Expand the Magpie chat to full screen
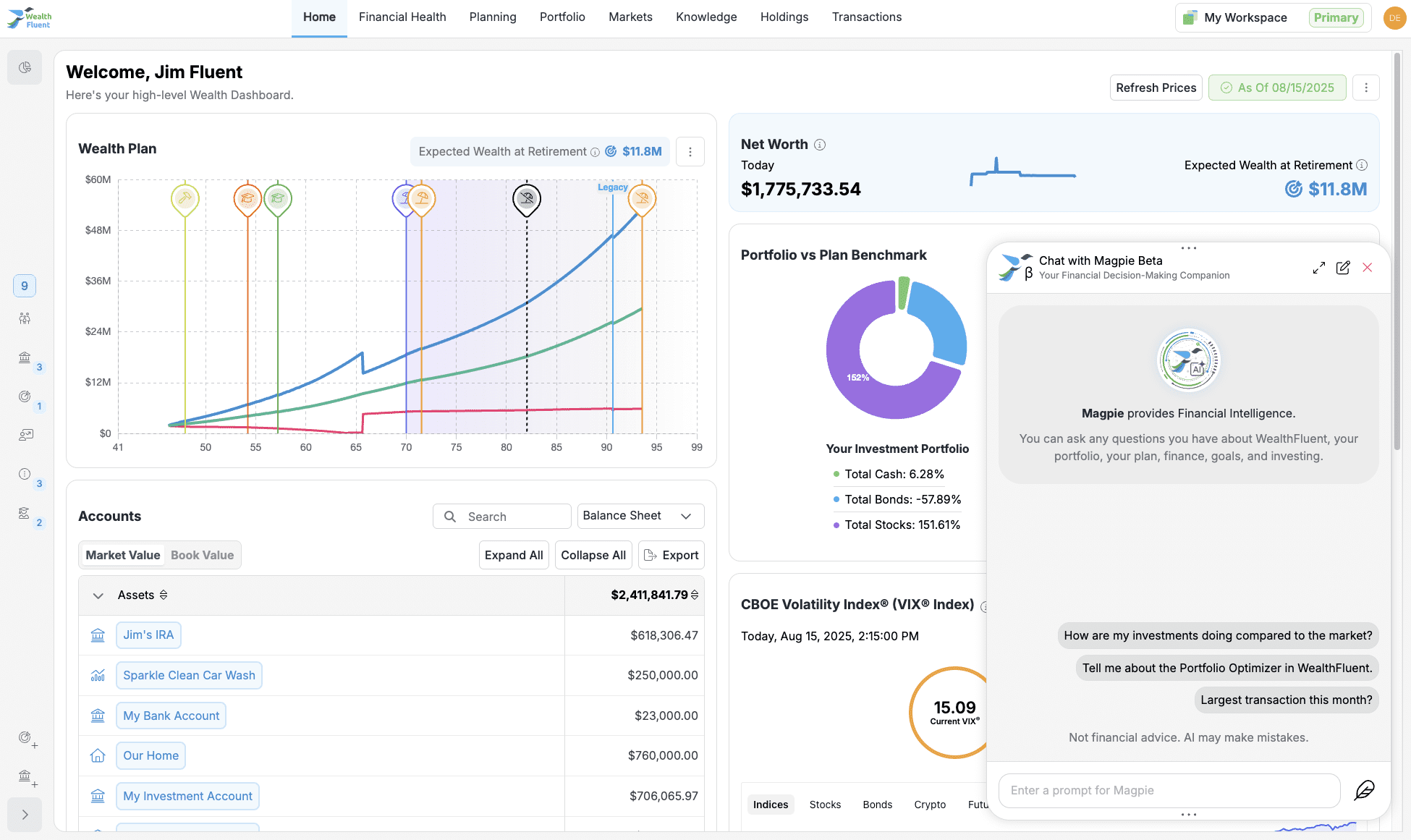Image resolution: width=1411 pixels, height=840 pixels. pos(1319,268)
